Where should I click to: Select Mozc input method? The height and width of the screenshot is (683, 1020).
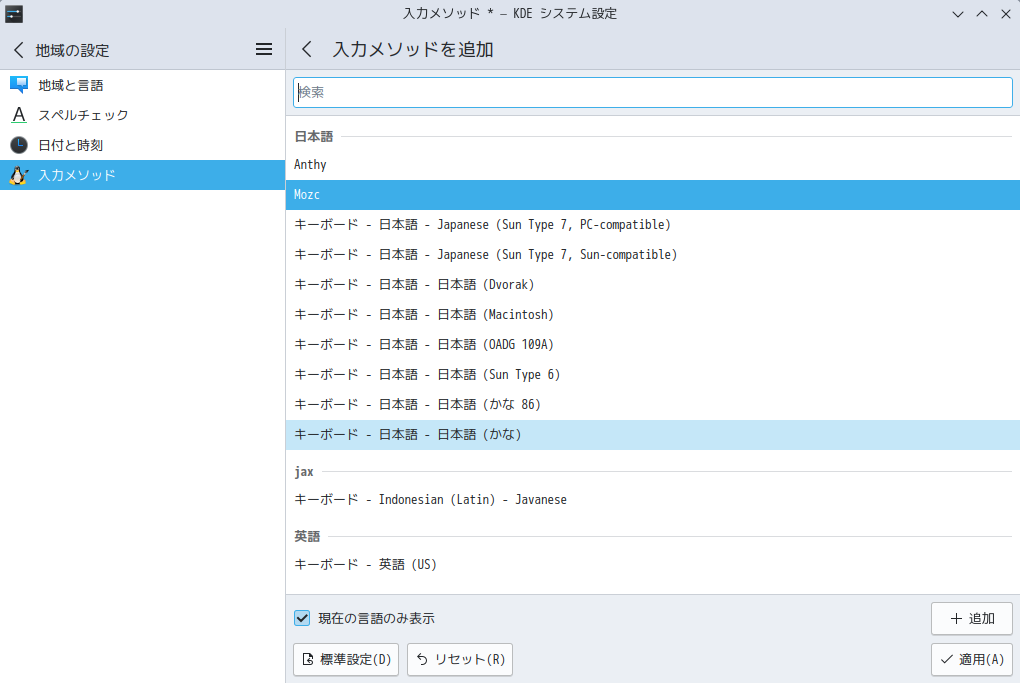coord(652,194)
